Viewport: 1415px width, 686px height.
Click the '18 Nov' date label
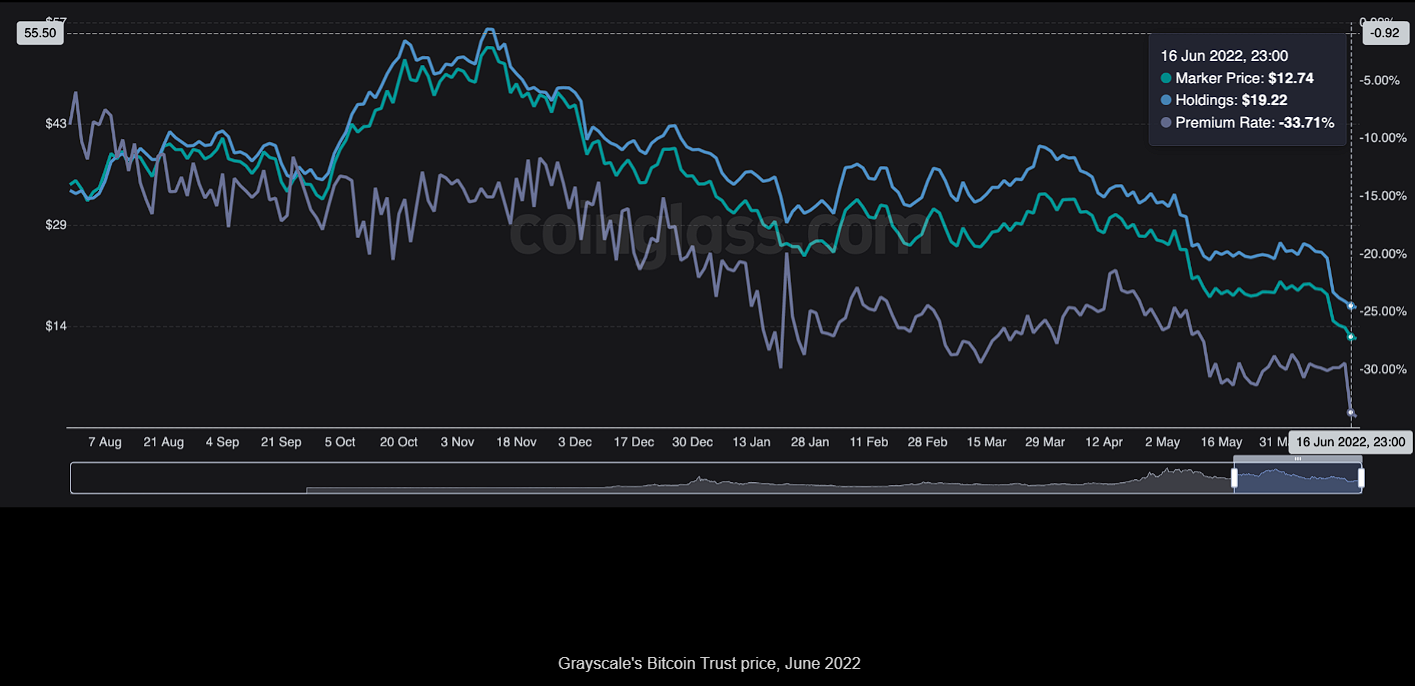(x=516, y=442)
